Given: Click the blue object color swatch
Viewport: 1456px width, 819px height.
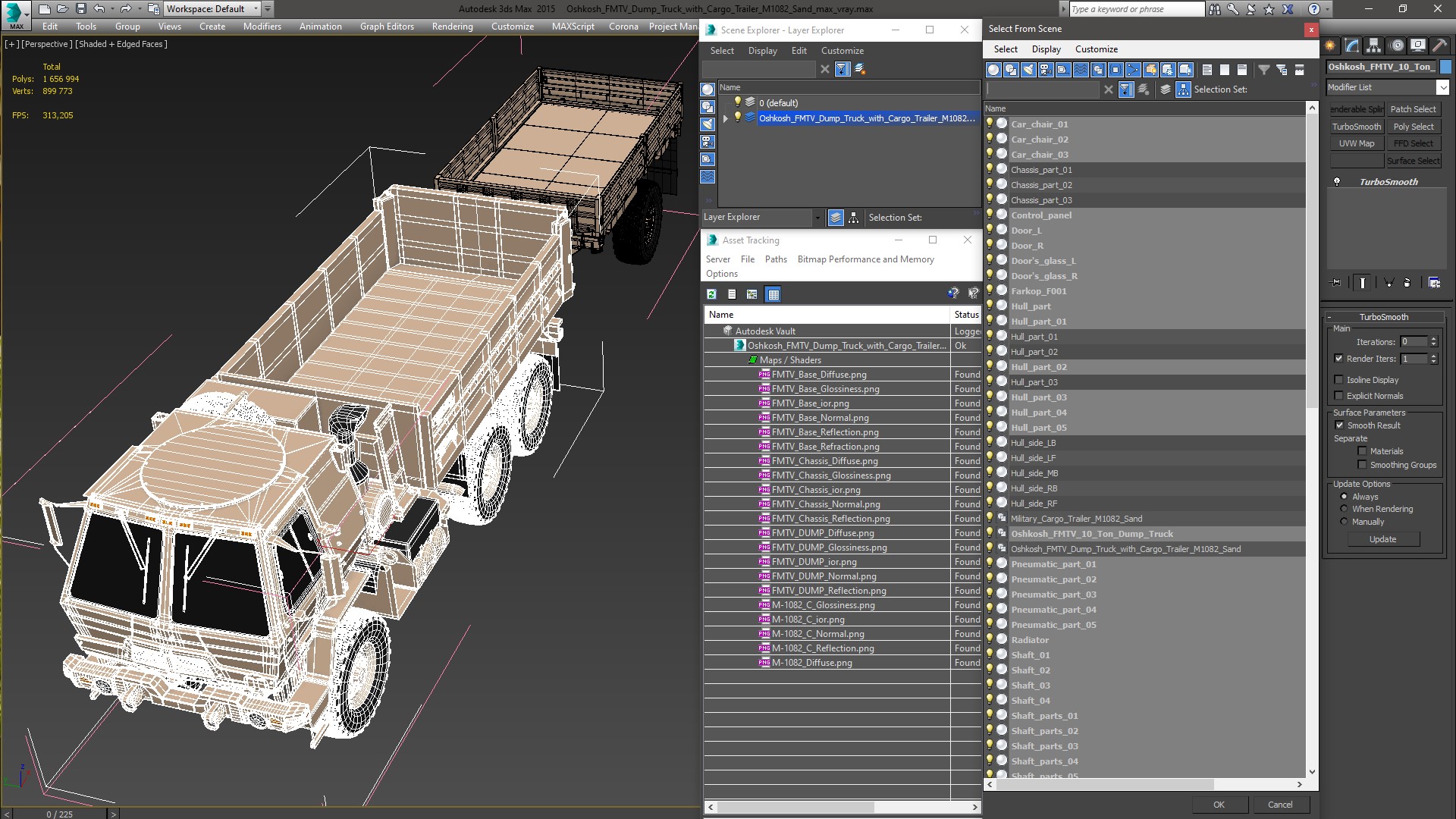Looking at the screenshot, I should 1445,67.
